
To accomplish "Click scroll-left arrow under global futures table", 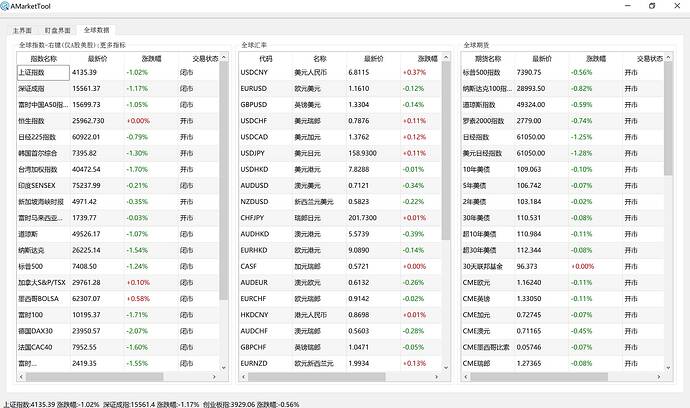I will coord(466,377).
